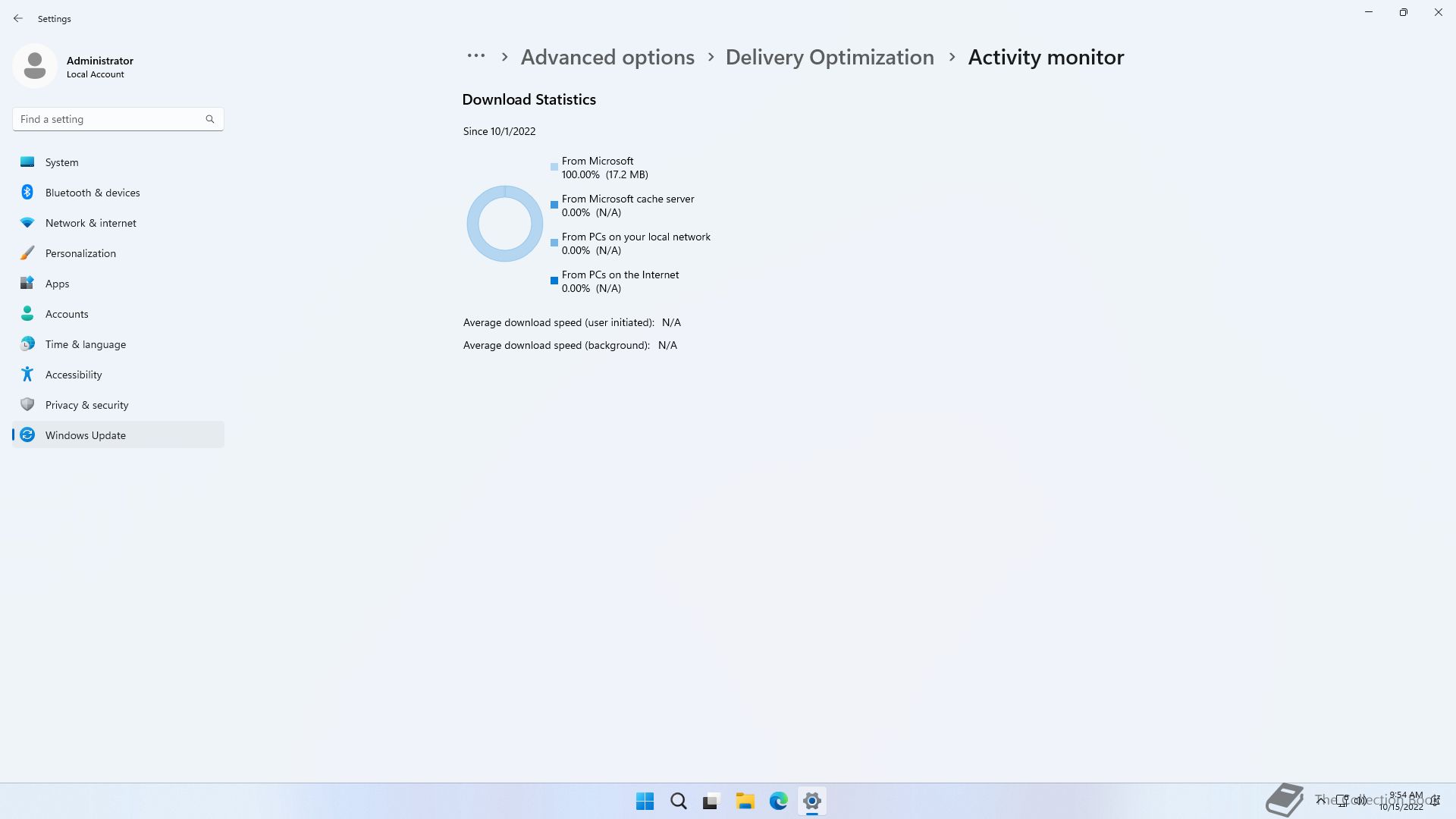1456x819 pixels.
Task: Open Bluetooth & devices settings
Action: click(x=93, y=193)
